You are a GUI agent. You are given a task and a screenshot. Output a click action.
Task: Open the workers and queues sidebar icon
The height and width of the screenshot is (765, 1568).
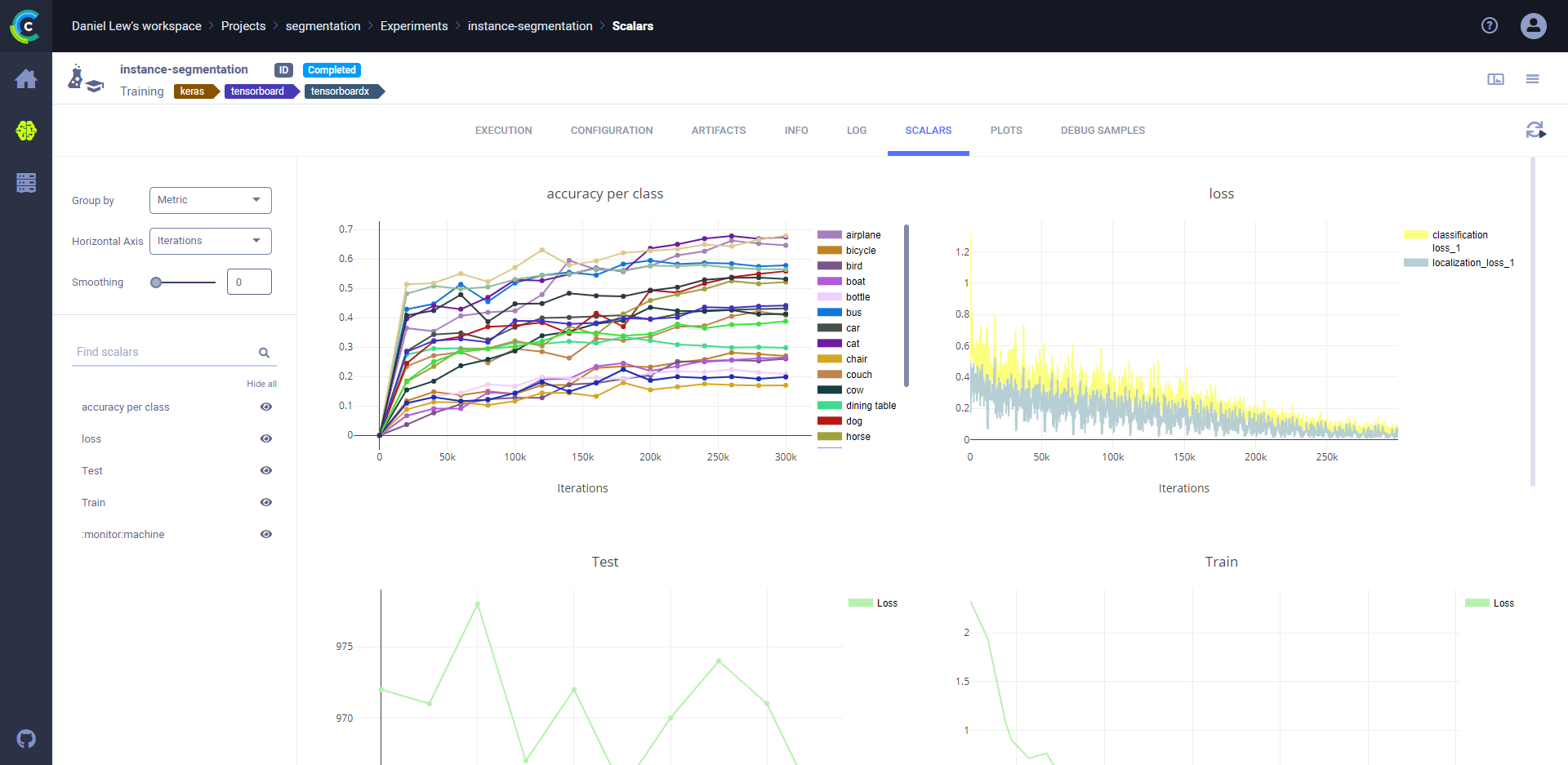(26, 183)
